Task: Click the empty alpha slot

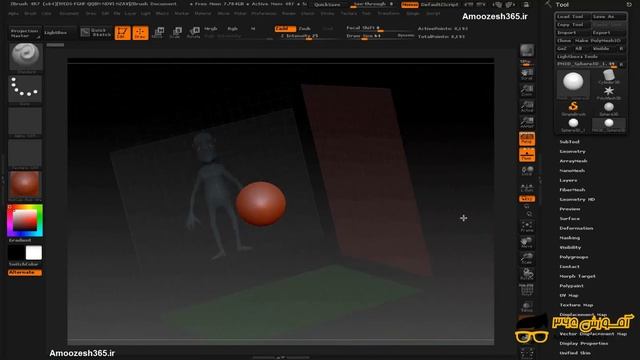Action: pyautogui.click(x=25, y=121)
